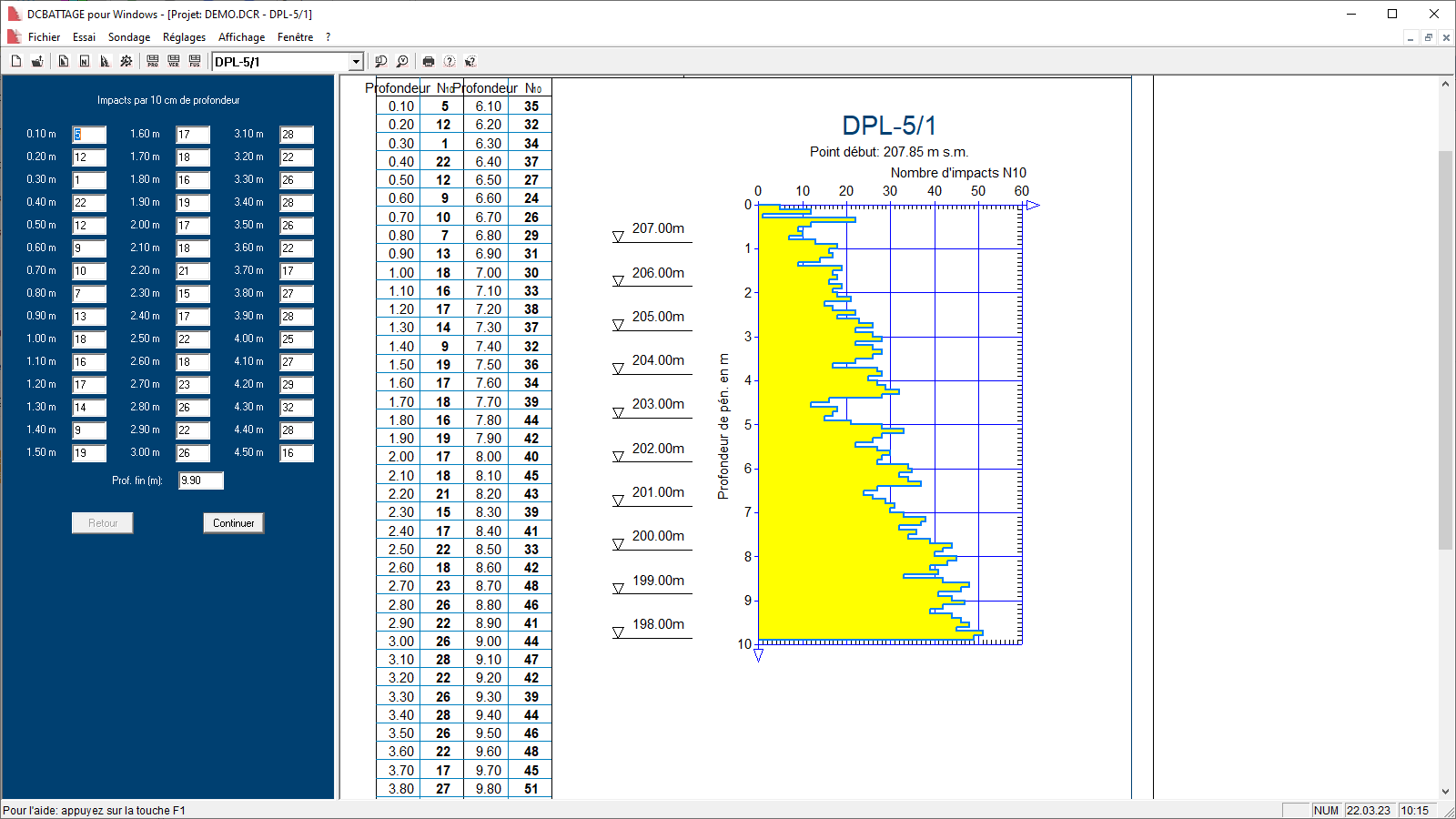Click the vertical scrollbar down arrow
Image resolution: width=1456 pixels, height=819 pixels.
tap(1445, 792)
